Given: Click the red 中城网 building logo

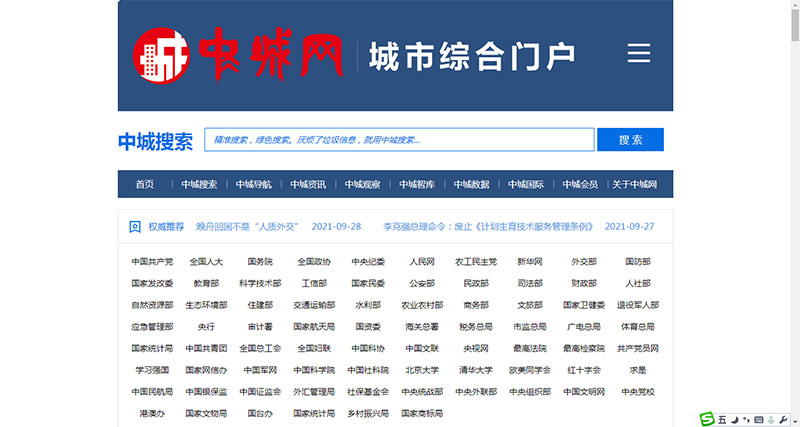Looking at the screenshot, I should click(x=158, y=54).
